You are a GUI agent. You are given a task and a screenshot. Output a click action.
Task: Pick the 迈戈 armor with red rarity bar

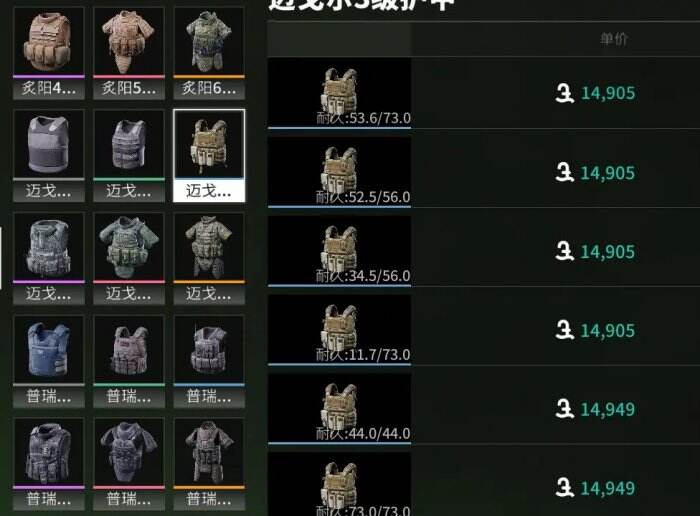click(129, 258)
